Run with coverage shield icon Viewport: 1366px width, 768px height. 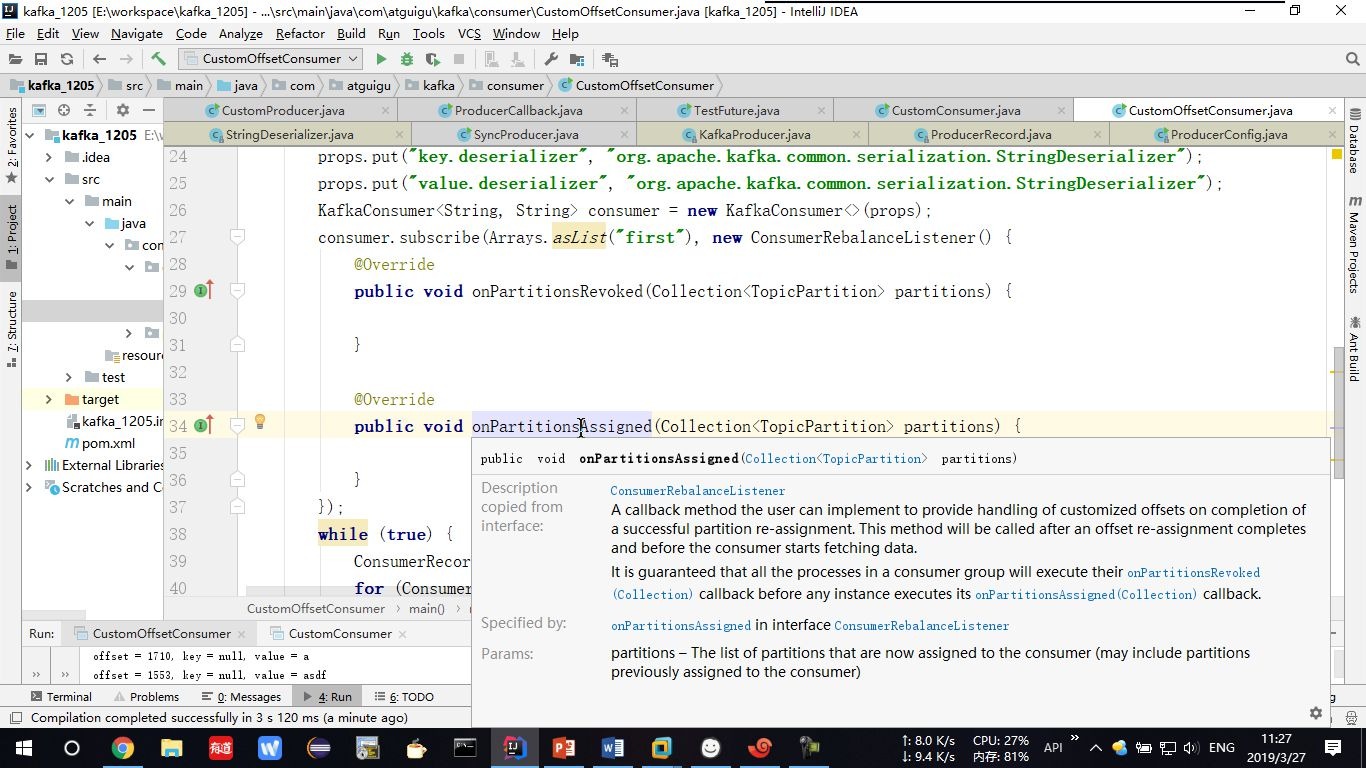tap(433, 59)
